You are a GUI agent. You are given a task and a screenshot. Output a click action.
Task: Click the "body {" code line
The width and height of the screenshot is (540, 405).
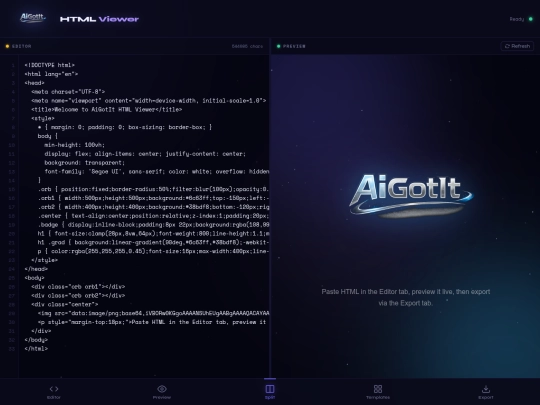(x=48, y=136)
